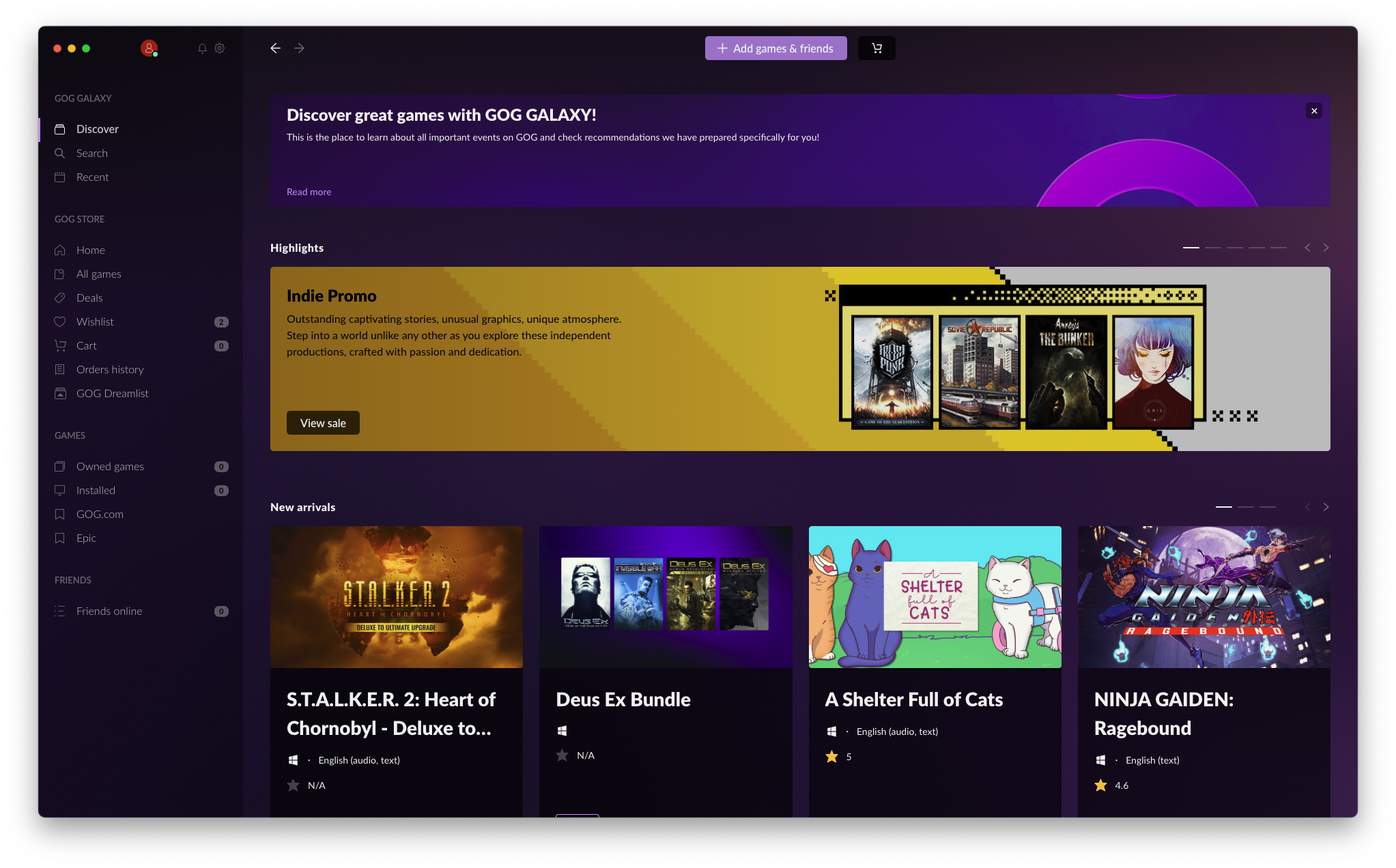Open the notifications bell
Image resolution: width=1396 pixels, height=868 pixels.
[x=202, y=48]
